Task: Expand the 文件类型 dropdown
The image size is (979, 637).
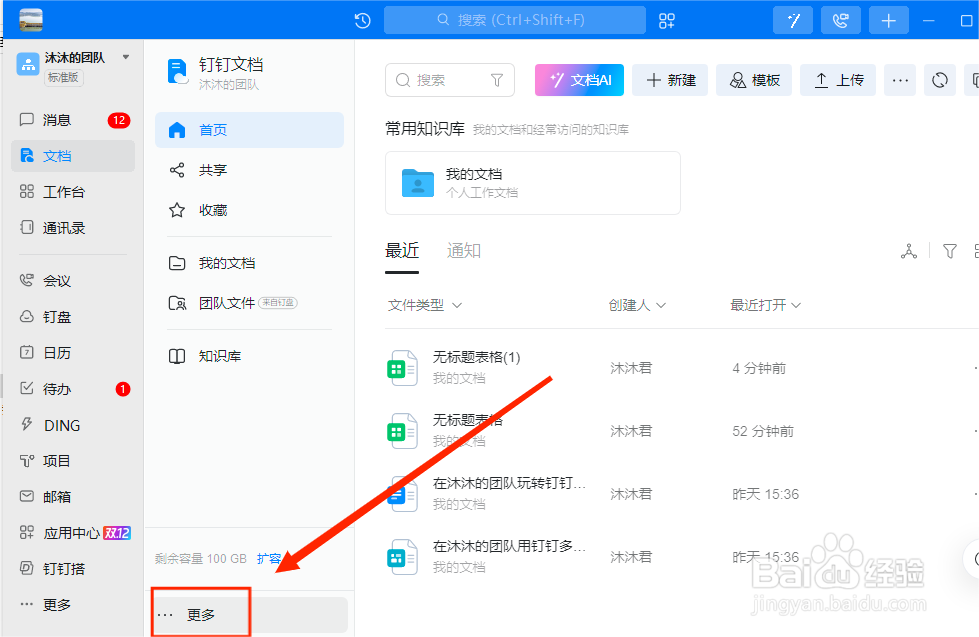Action: point(425,305)
